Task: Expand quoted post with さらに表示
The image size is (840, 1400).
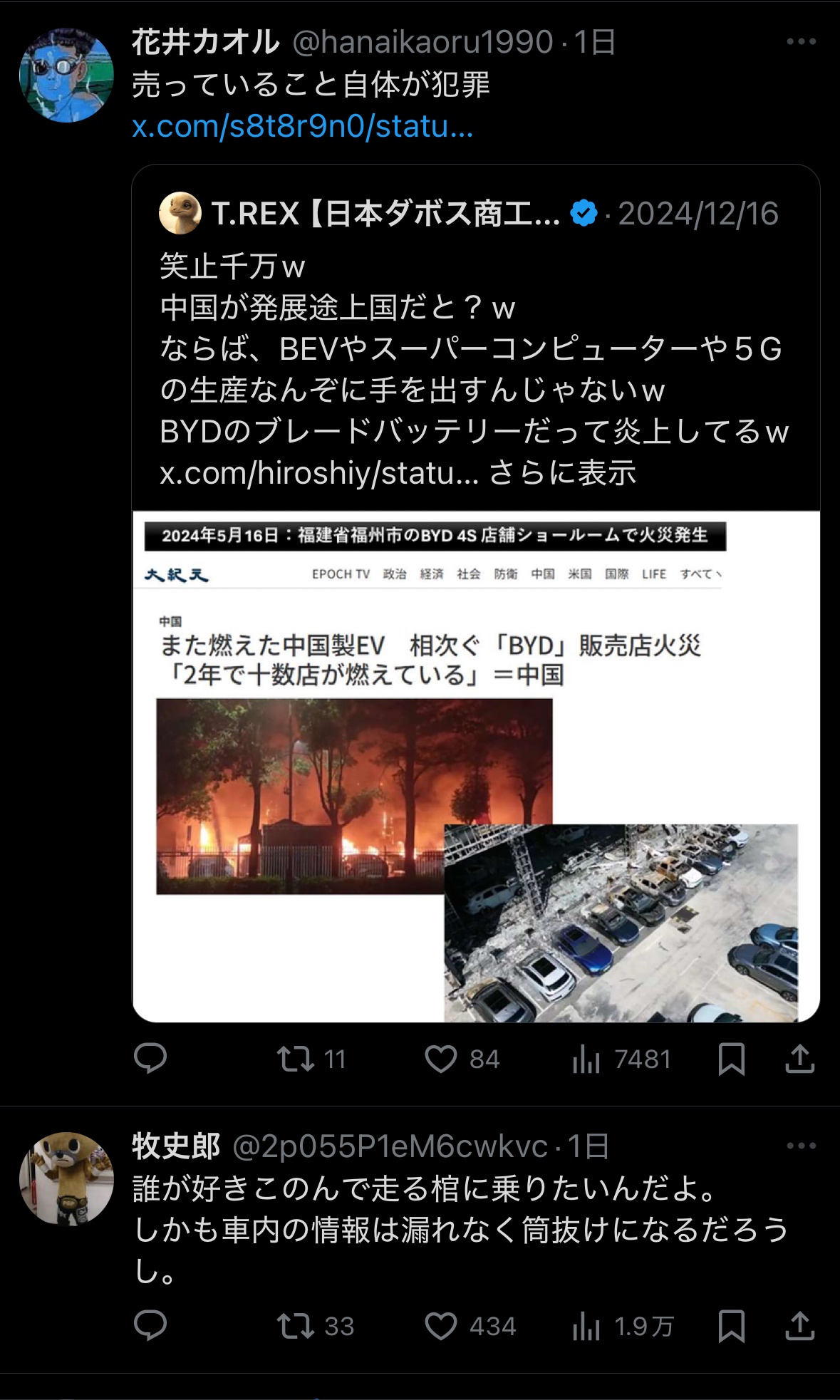Action: (562, 472)
